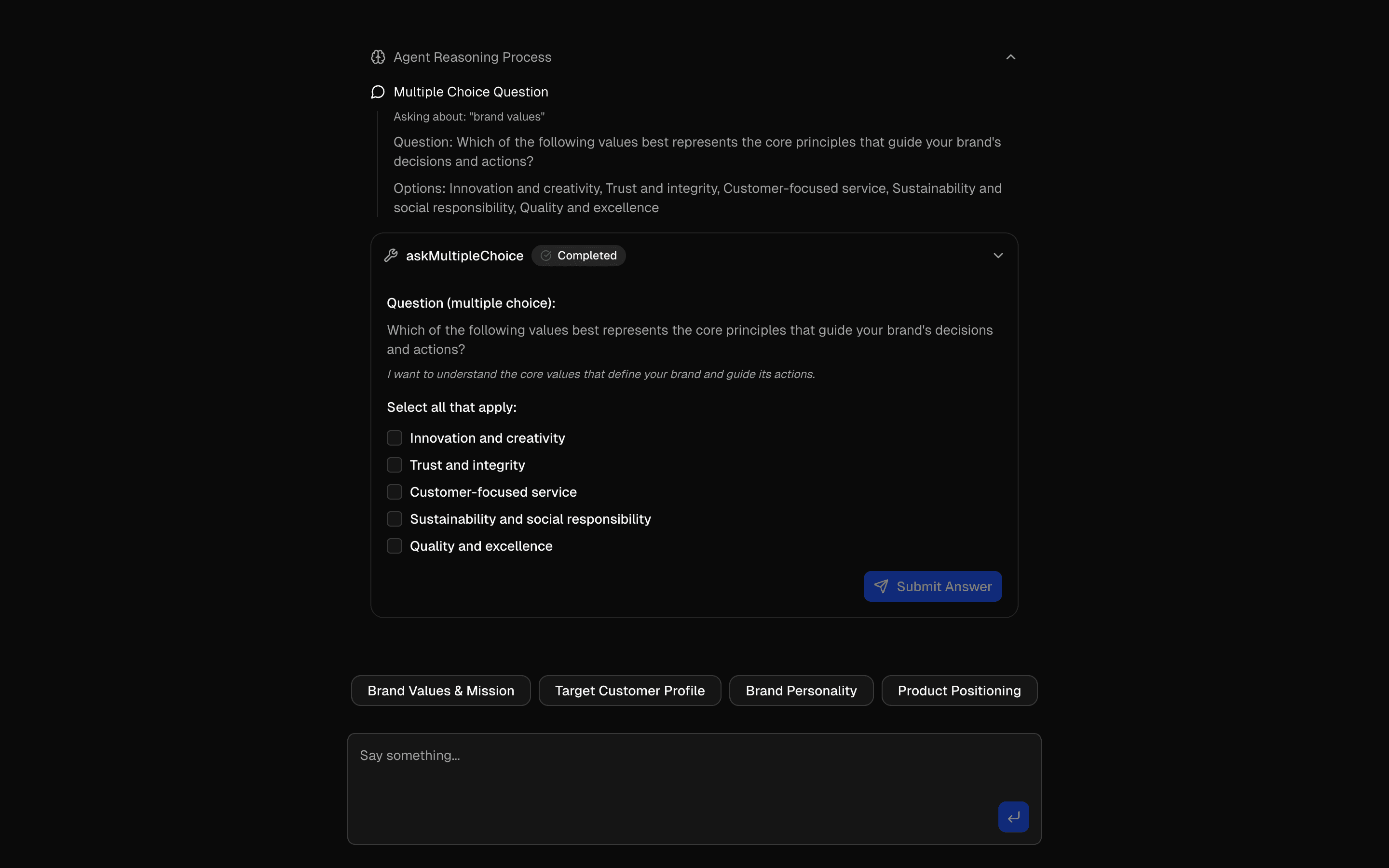Click the Completed status badge
Screen dimensions: 1389x868
click(579, 256)
